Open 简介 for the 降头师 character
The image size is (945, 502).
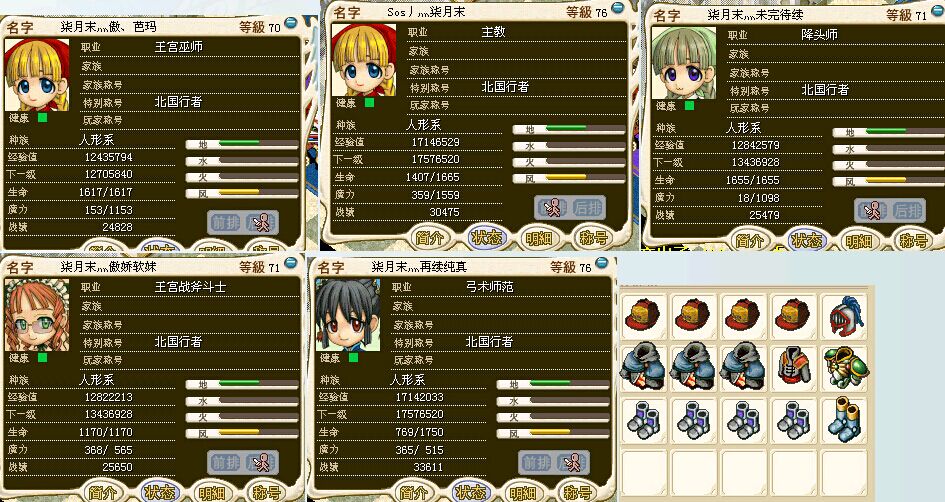pyautogui.click(x=750, y=240)
